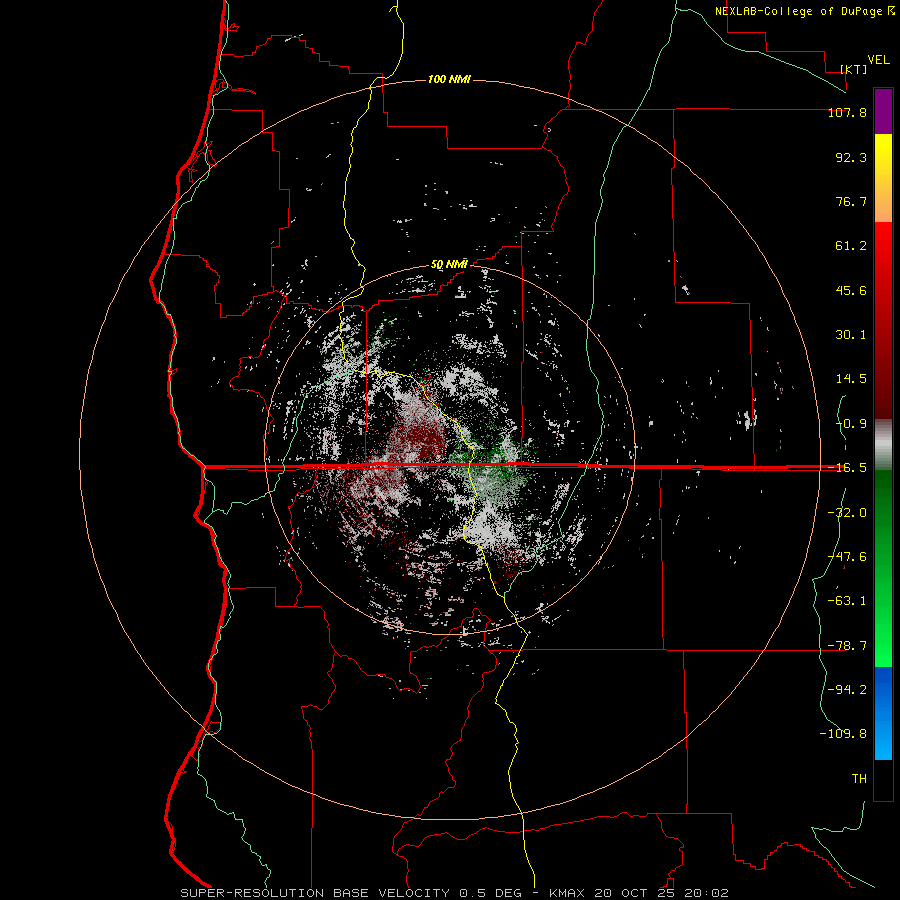Click the -0.9 scale value
This screenshot has width=900, height=900.
pyautogui.click(x=851, y=424)
